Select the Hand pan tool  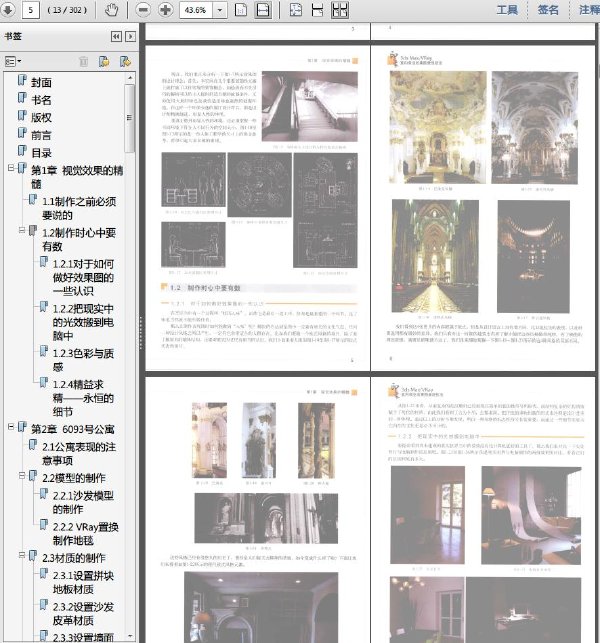pyautogui.click(x=111, y=10)
